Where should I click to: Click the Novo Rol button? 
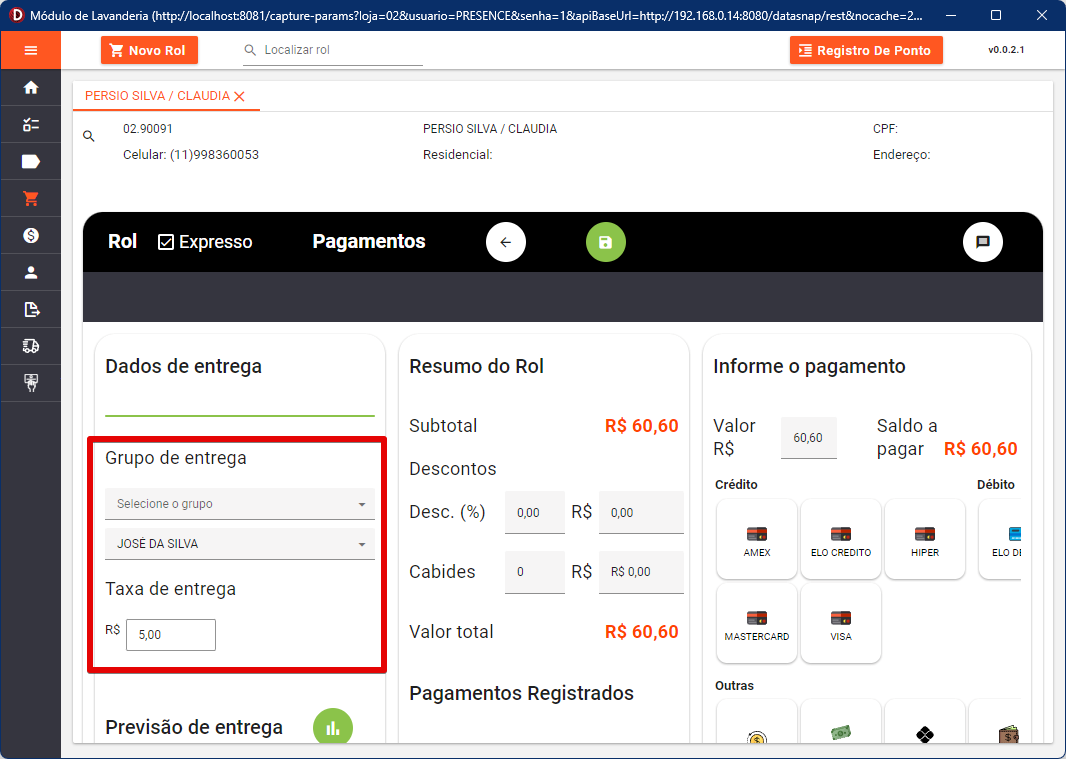[x=150, y=50]
